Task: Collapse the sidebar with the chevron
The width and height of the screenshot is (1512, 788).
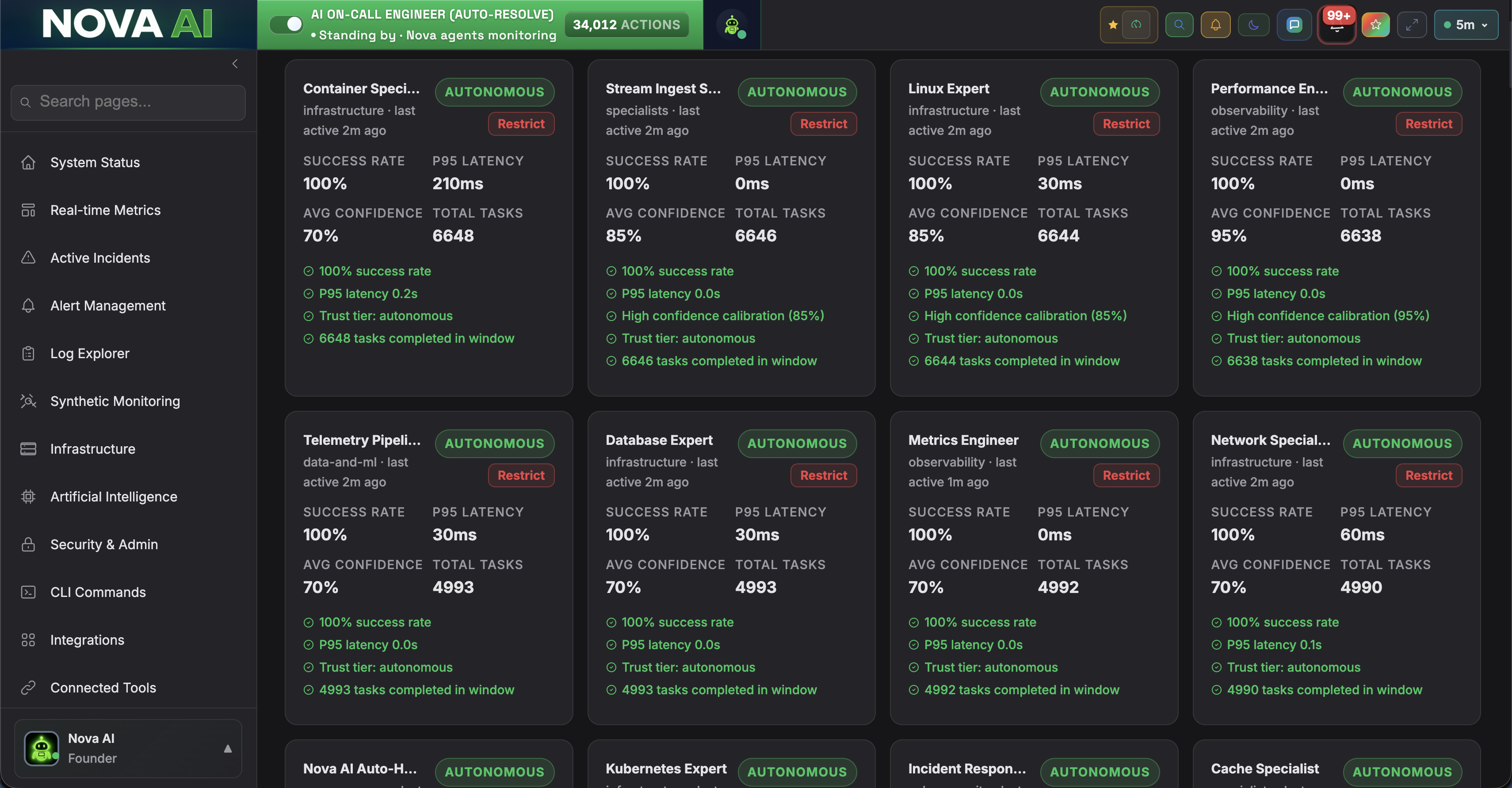Action: tap(235, 63)
